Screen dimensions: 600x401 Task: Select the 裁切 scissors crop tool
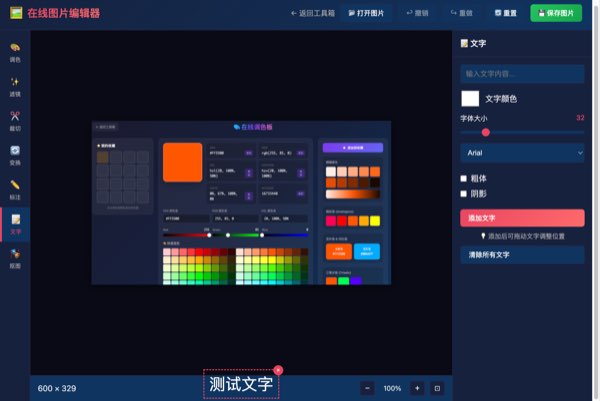15,121
